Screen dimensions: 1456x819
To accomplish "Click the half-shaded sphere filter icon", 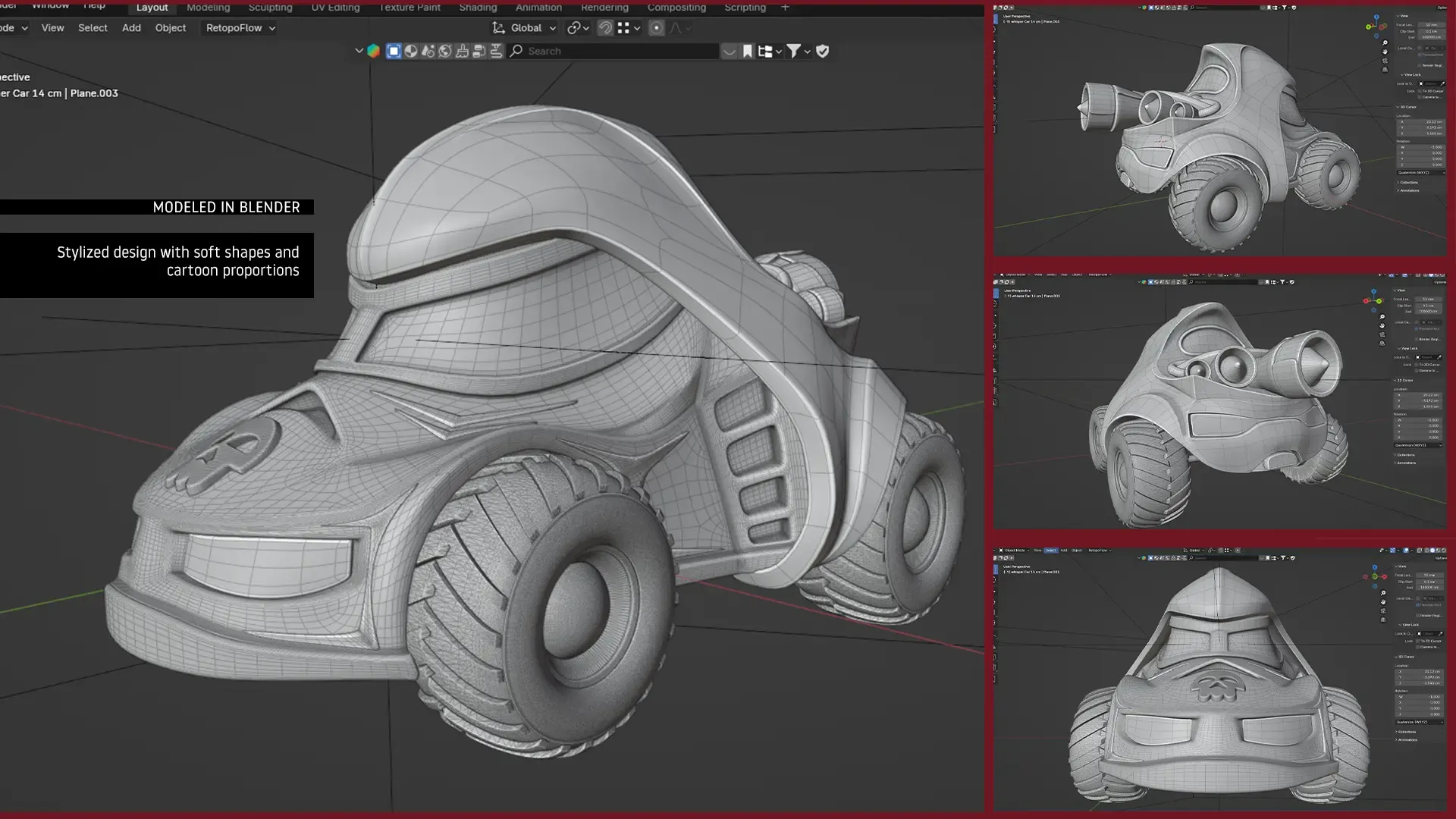I will [411, 51].
